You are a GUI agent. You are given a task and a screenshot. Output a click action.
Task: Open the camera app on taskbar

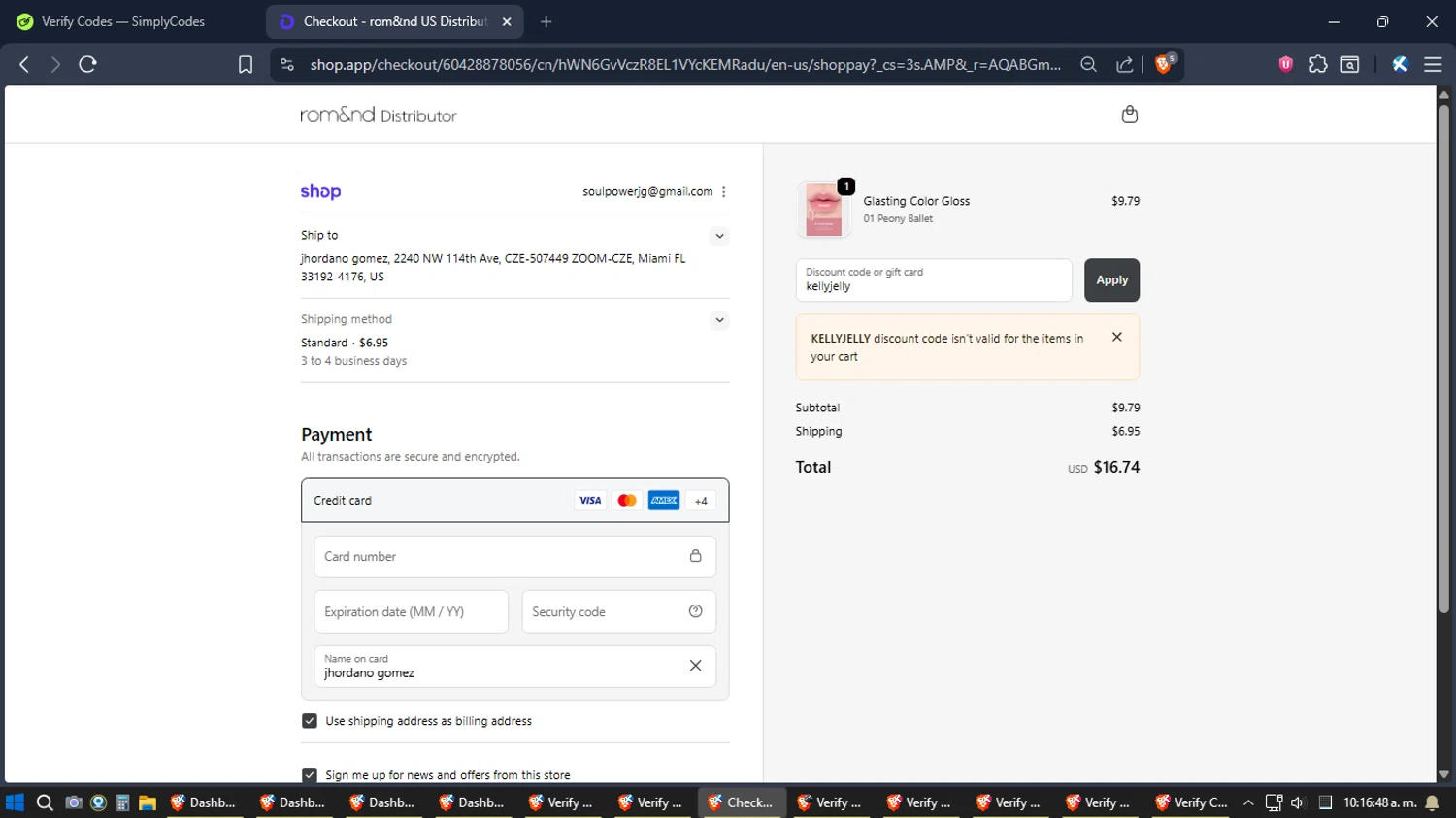(x=74, y=802)
